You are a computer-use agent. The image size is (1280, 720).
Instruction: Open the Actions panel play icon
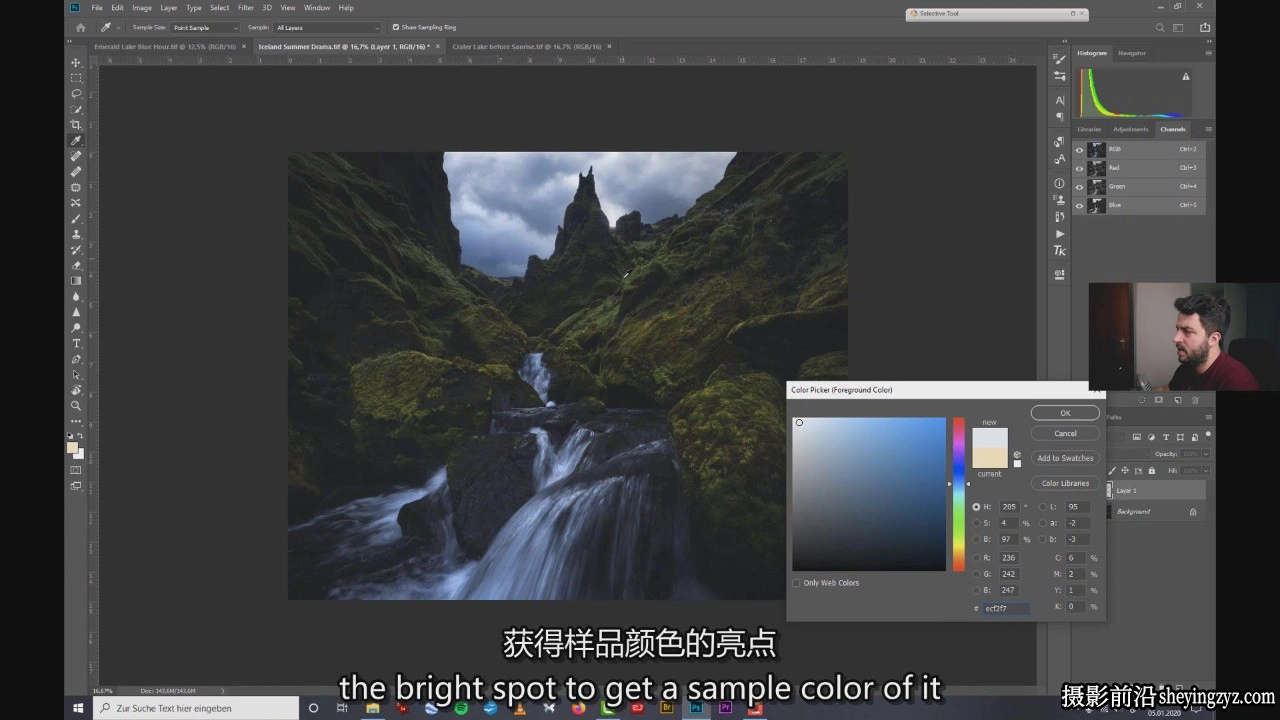pyautogui.click(x=1060, y=234)
